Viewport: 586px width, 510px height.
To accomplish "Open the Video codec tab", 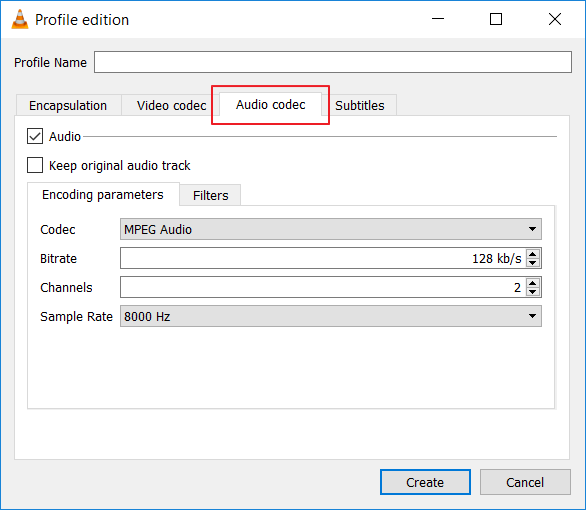I will point(171,105).
